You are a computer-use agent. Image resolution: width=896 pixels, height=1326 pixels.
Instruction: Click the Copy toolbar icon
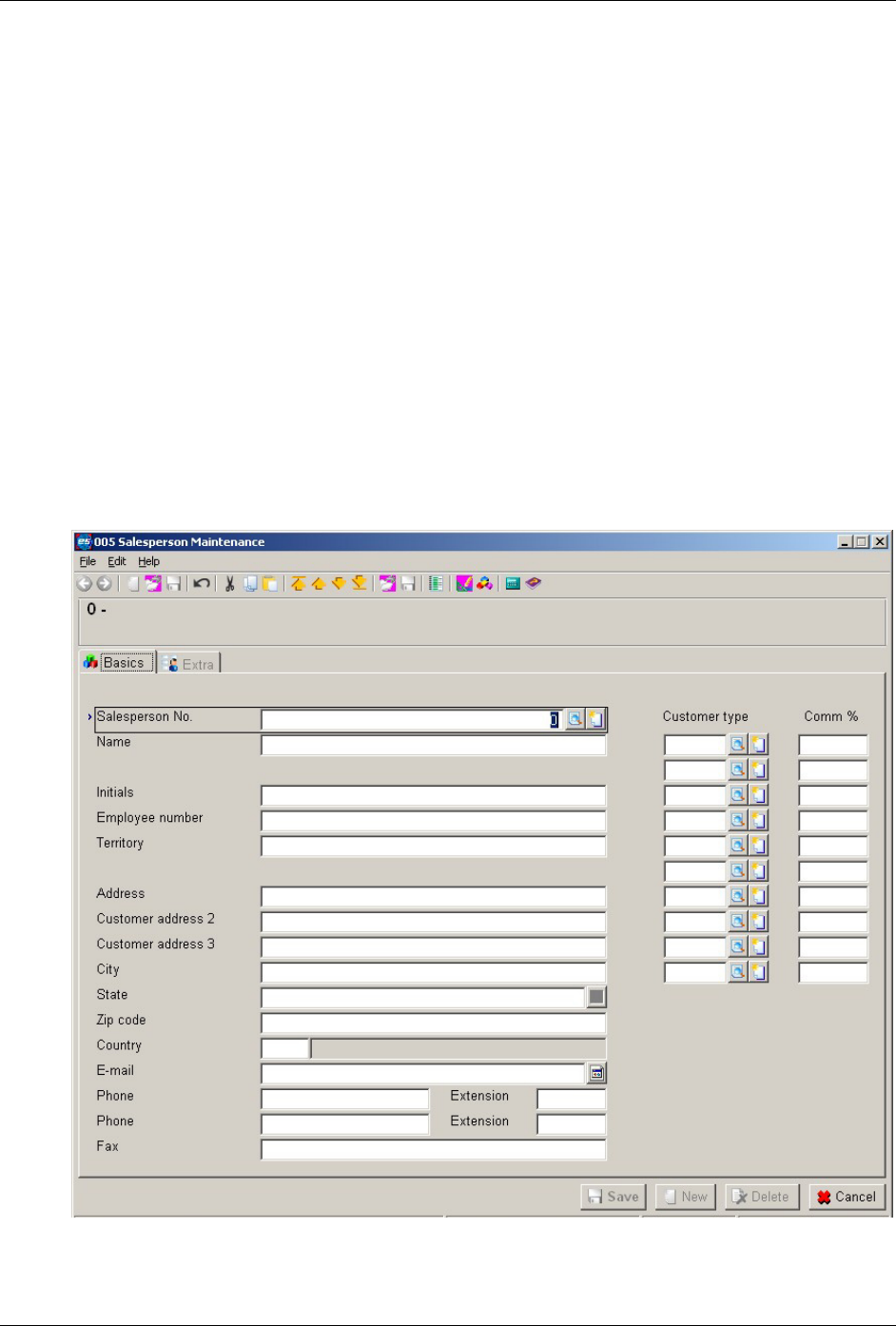pyautogui.click(x=250, y=584)
